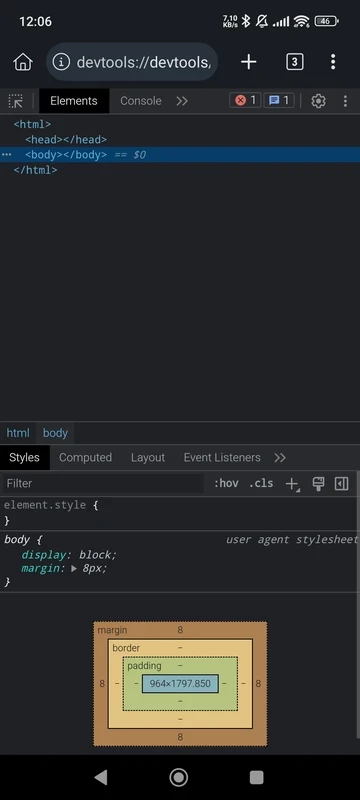Toggle the :hov element state panel

(x=226, y=483)
